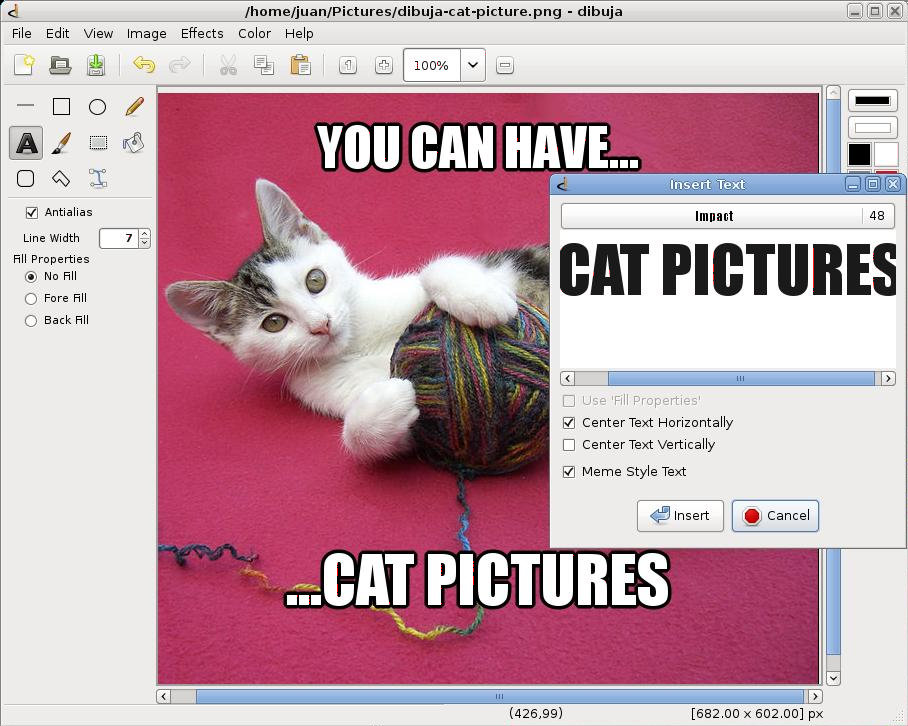
Task: Open the zoom level dropdown arrow
Action: click(473, 65)
